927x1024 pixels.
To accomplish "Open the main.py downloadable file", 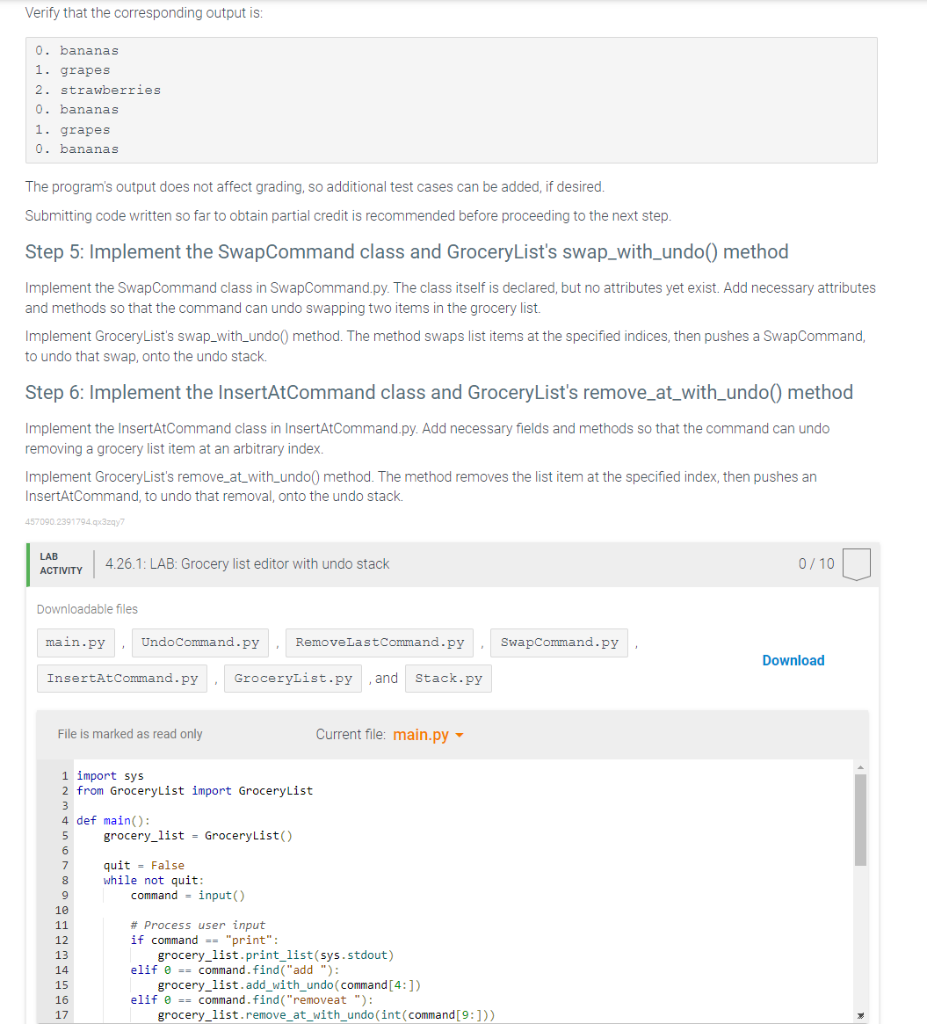I will coord(75,643).
